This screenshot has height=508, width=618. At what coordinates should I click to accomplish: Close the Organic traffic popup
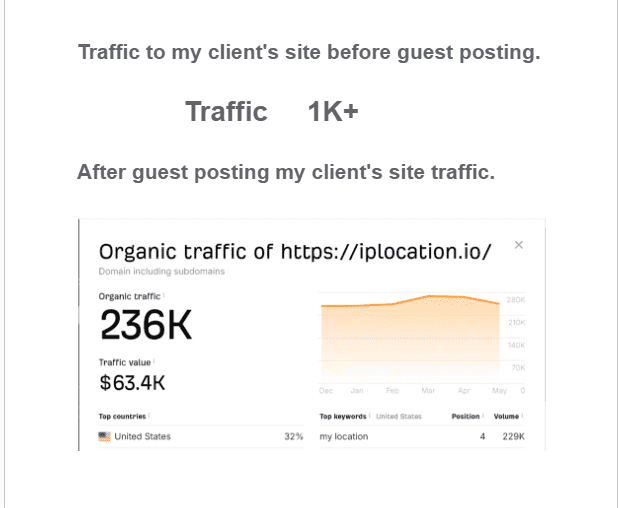coord(519,245)
